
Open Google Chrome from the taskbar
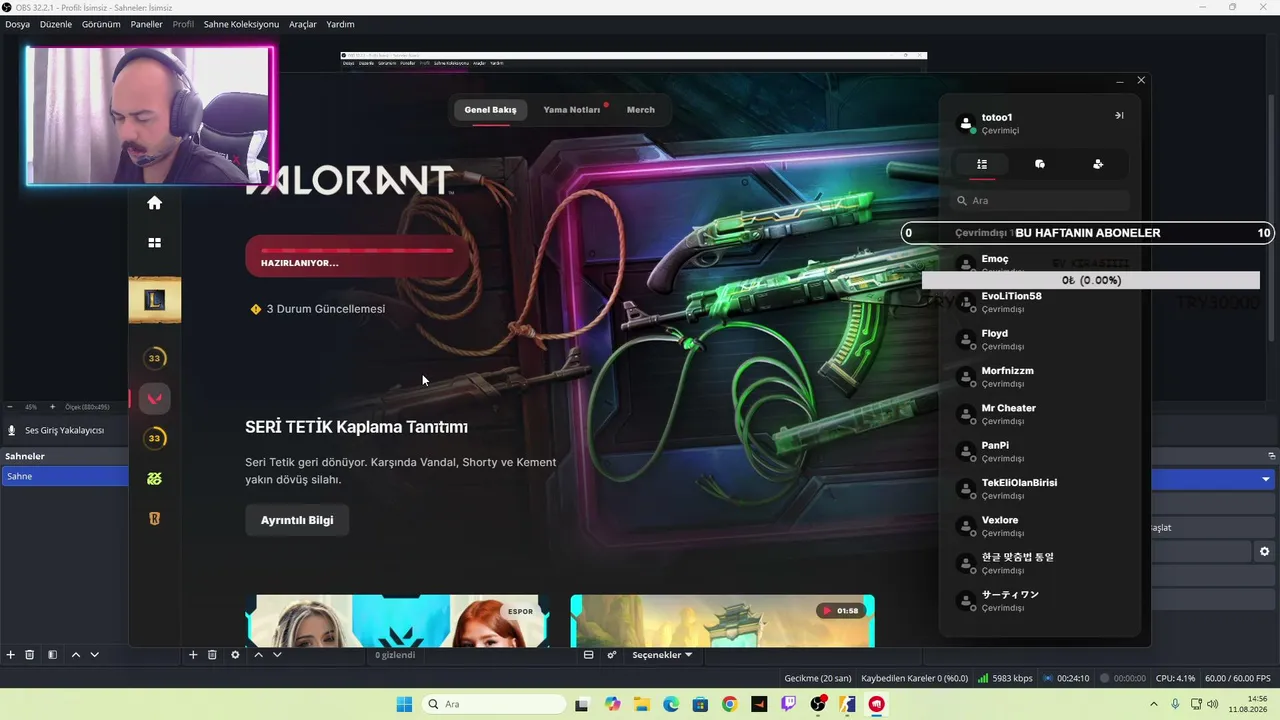click(729, 704)
